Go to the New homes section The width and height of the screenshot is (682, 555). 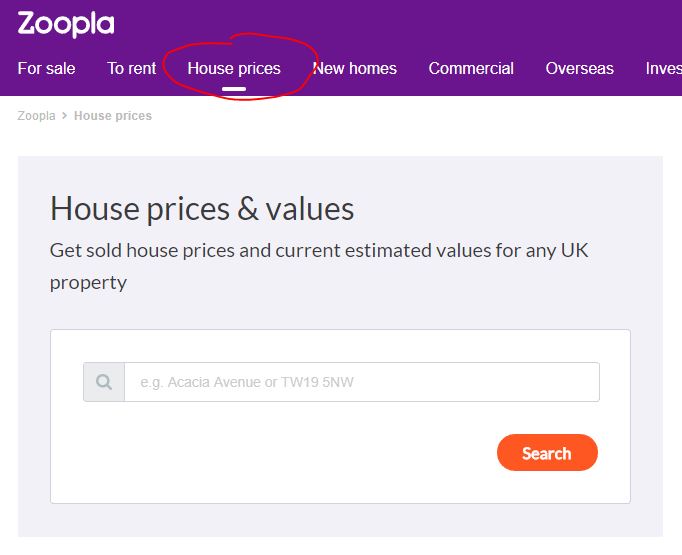click(x=354, y=68)
